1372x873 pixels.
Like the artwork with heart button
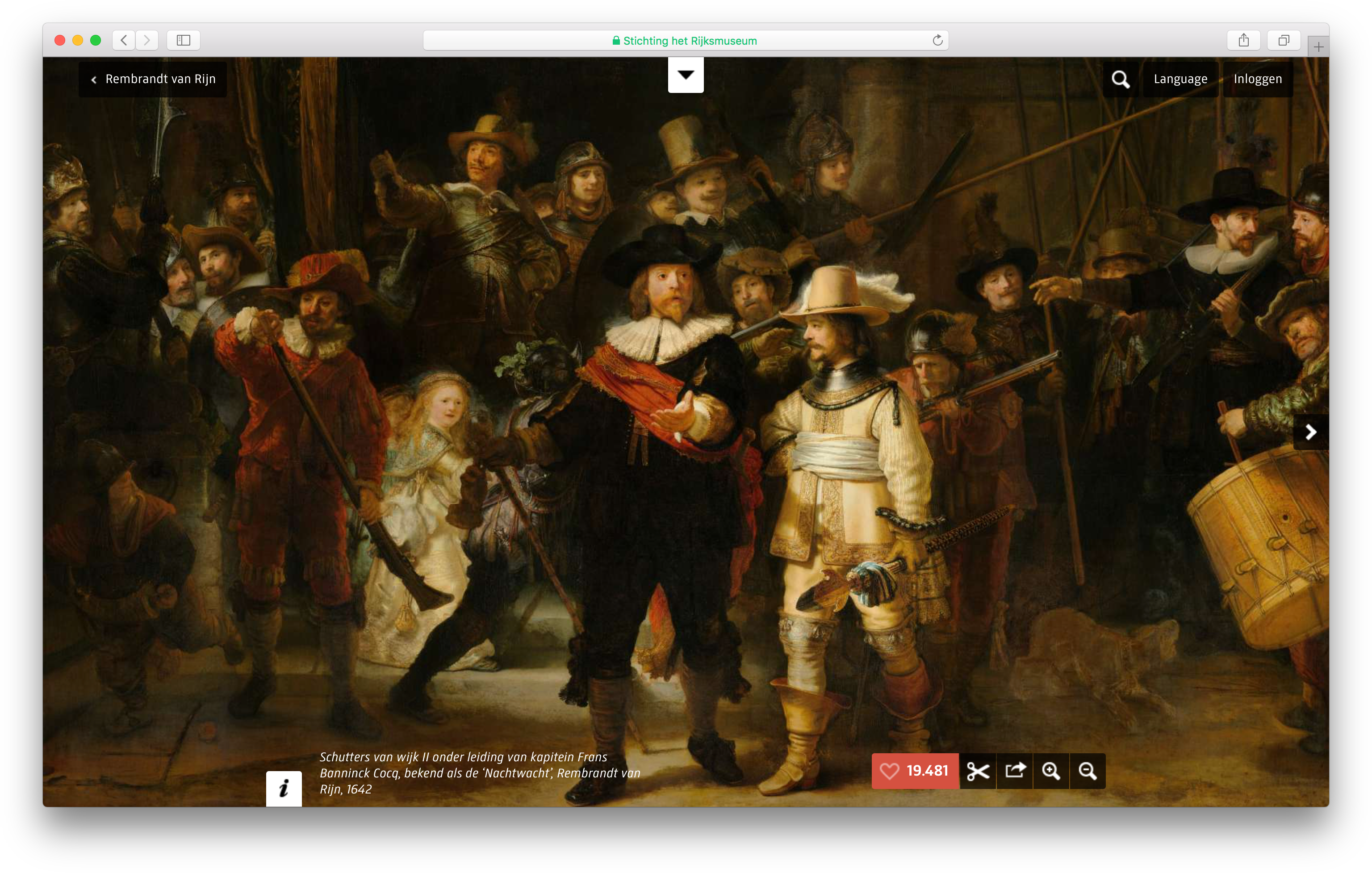pos(915,771)
